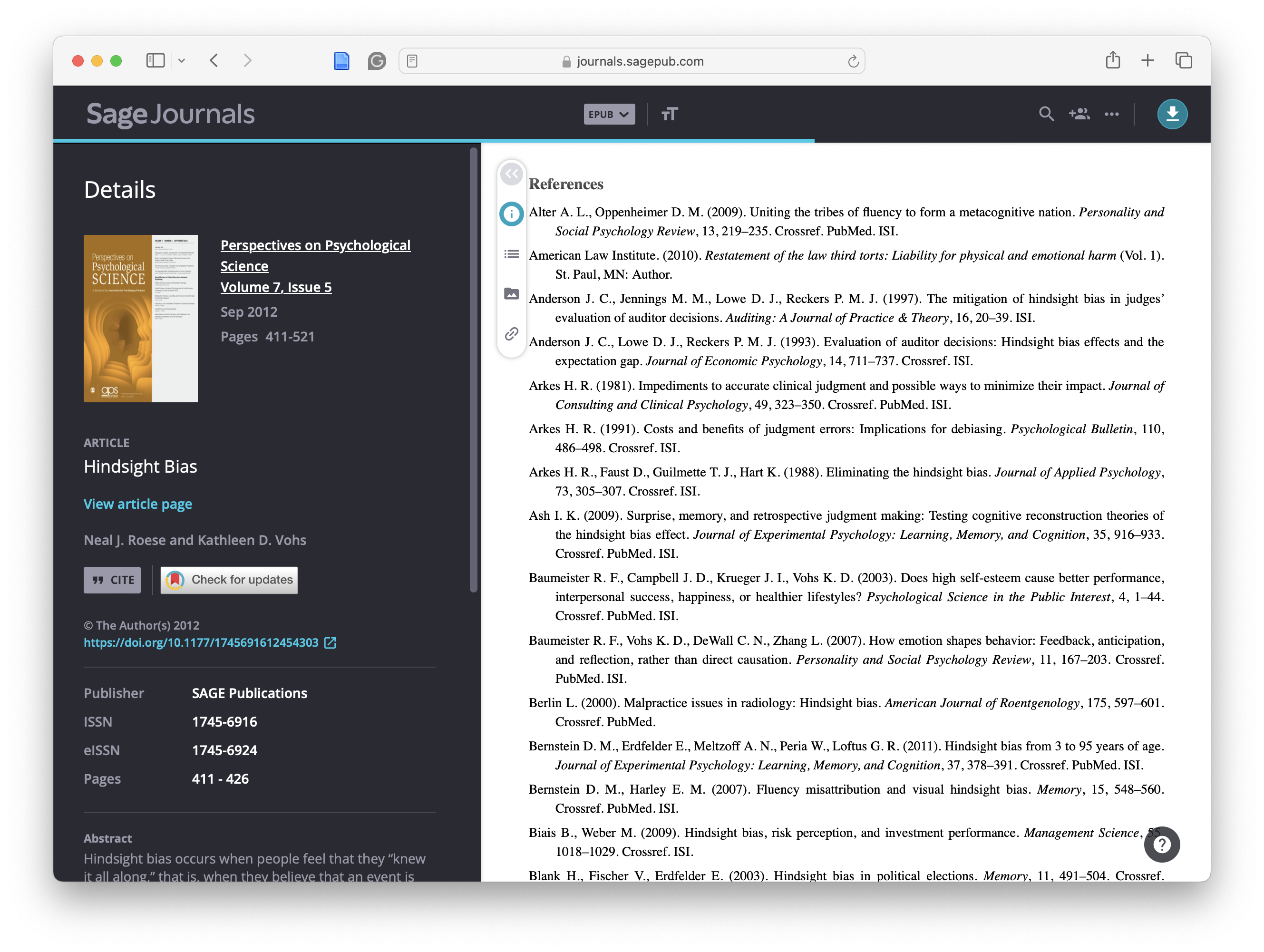Expand the EPUB format dropdown

609,114
